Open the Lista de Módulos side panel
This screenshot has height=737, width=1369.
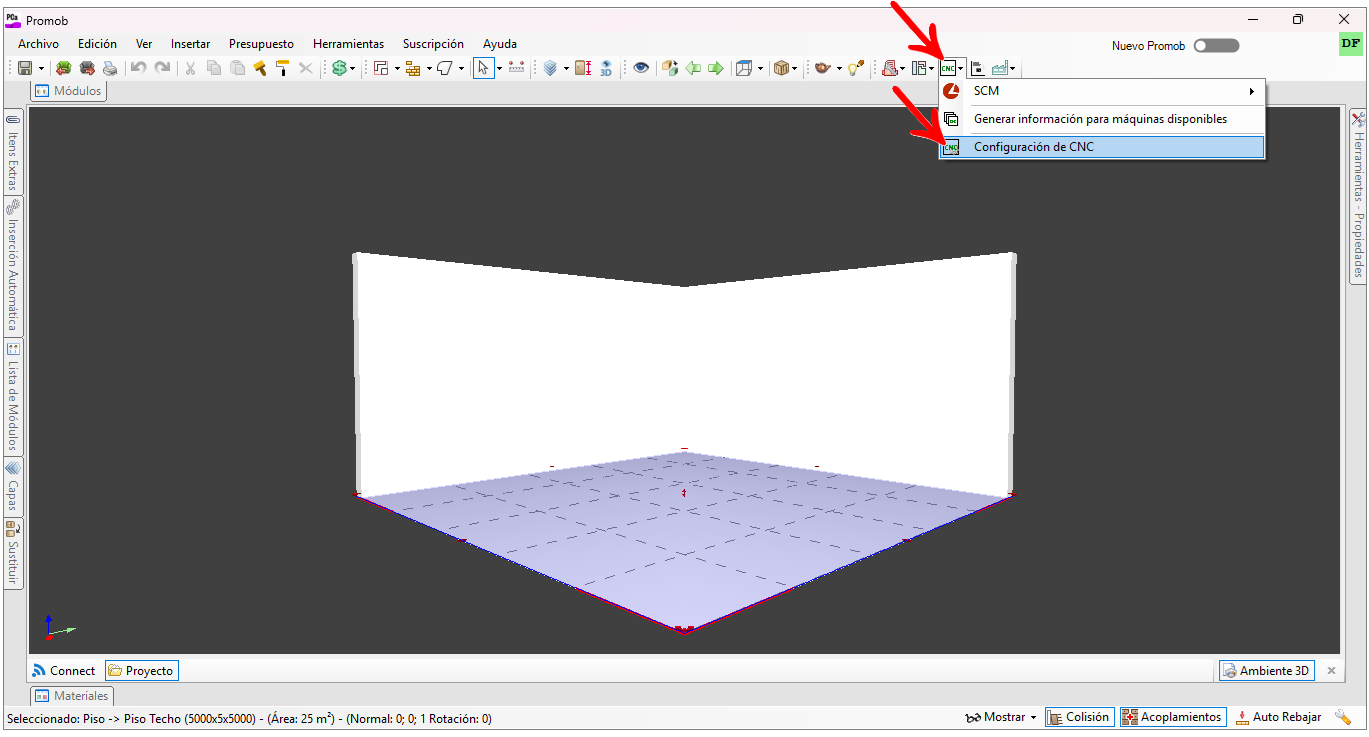click(x=13, y=398)
